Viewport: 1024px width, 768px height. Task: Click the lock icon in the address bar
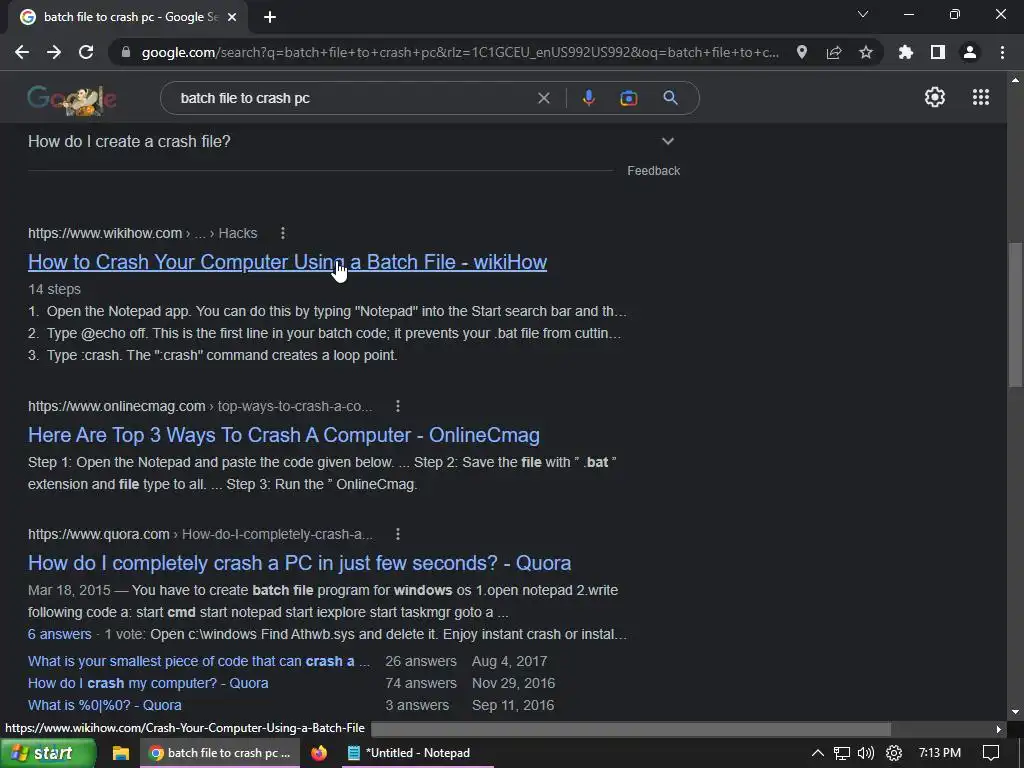tap(126, 52)
